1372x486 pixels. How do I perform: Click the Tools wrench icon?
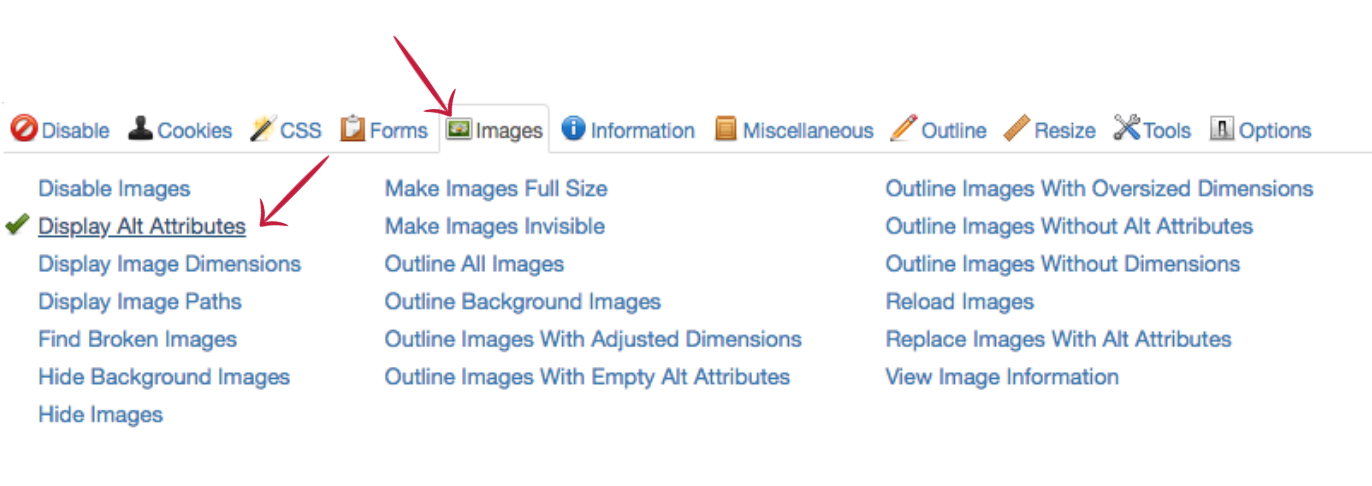(x=1126, y=129)
